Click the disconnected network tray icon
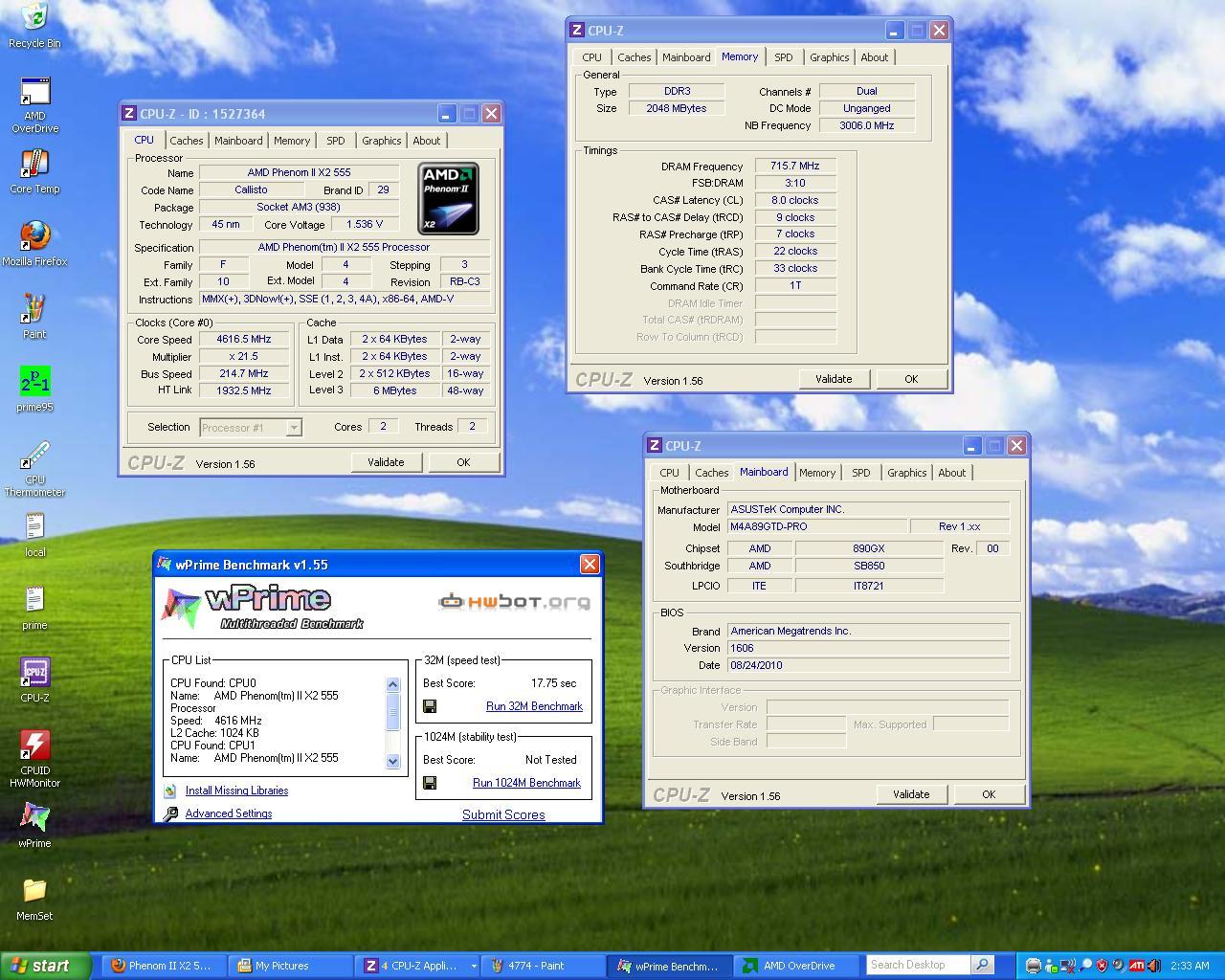1225x980 pixels. (1068, 966)
